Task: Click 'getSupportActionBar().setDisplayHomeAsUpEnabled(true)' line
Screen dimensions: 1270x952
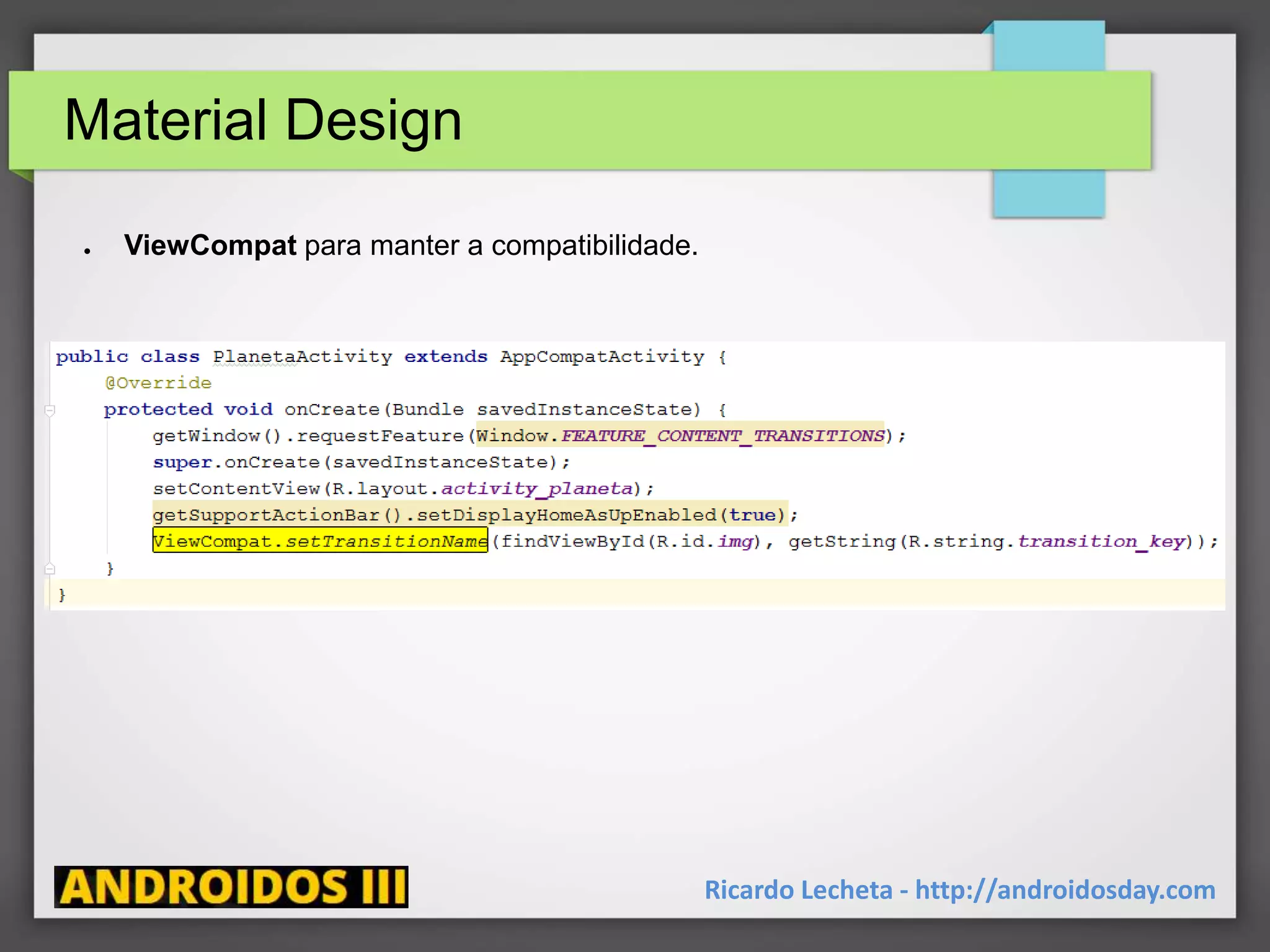Action: 470,515
